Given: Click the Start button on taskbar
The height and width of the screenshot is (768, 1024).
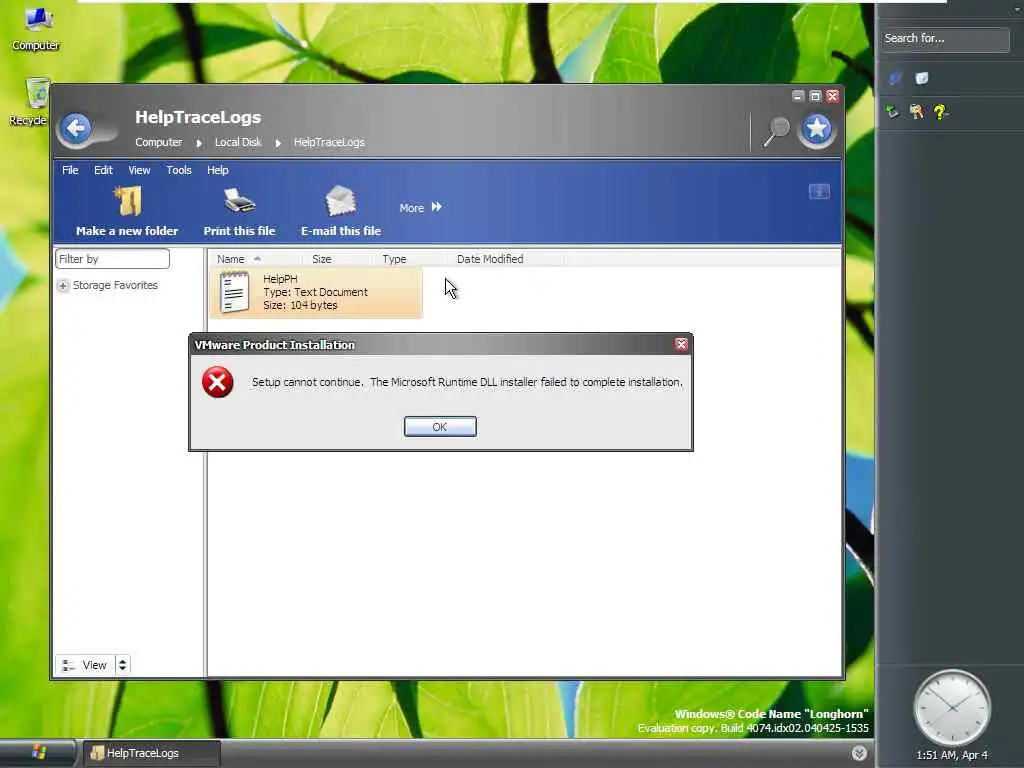Looking at the screenshot, I should (38, 752).
